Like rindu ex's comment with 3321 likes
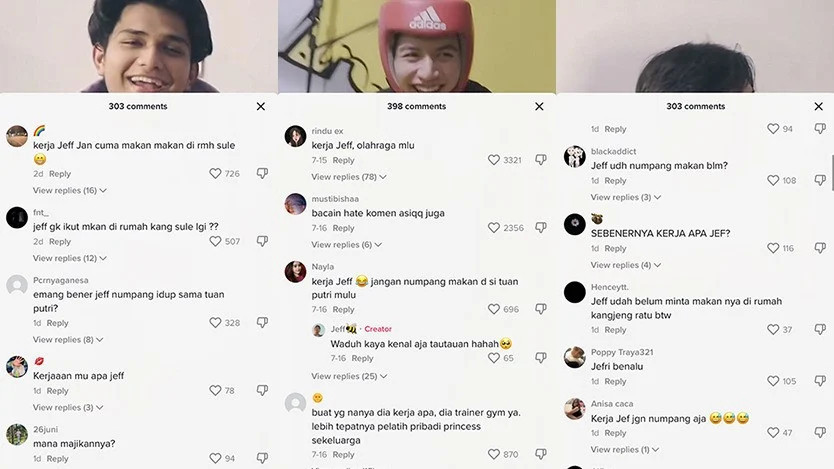This screenshot has height=469, width=834. tap(494, 160)
